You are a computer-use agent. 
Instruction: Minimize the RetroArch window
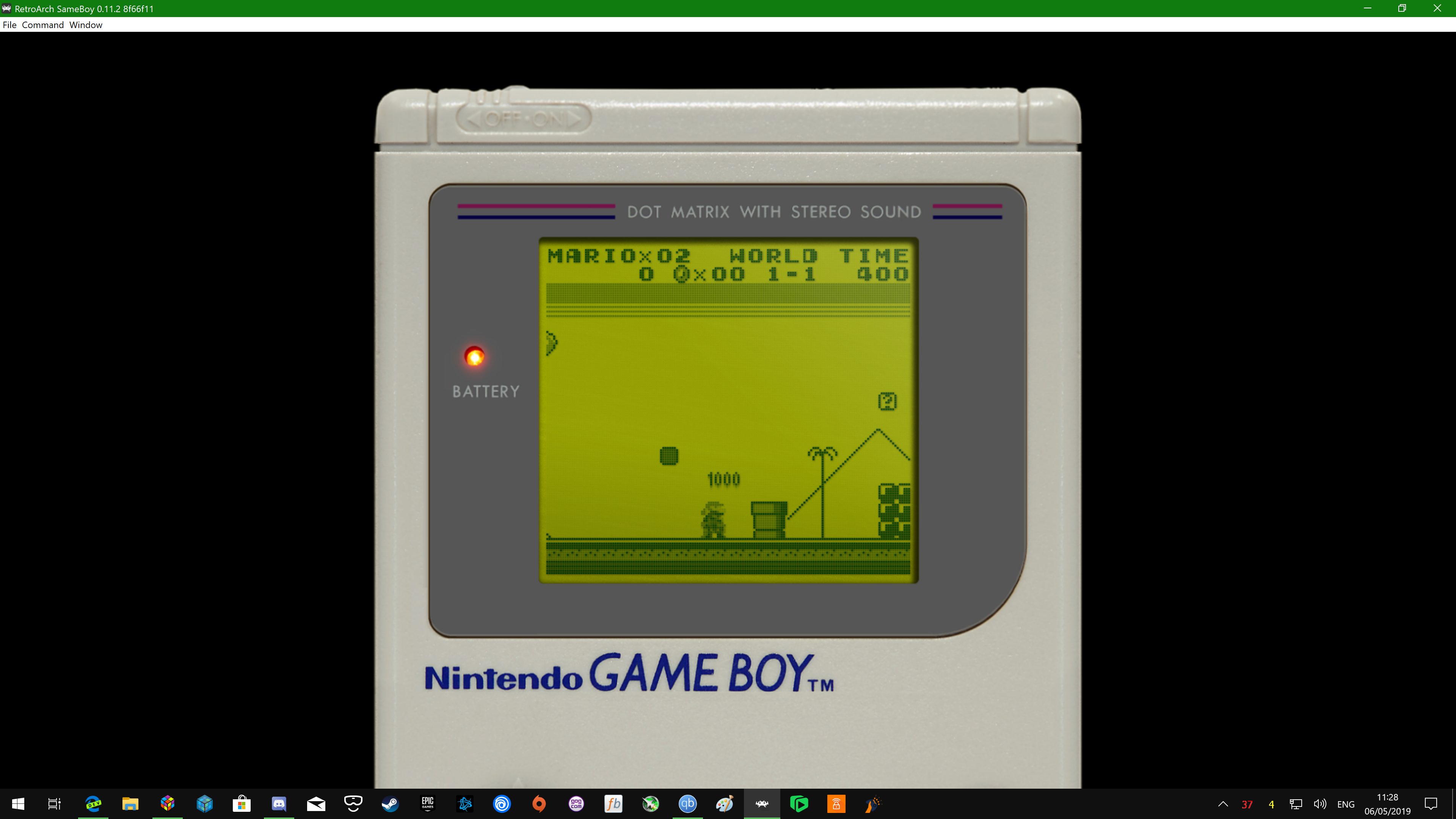(x=1367, y=8)
